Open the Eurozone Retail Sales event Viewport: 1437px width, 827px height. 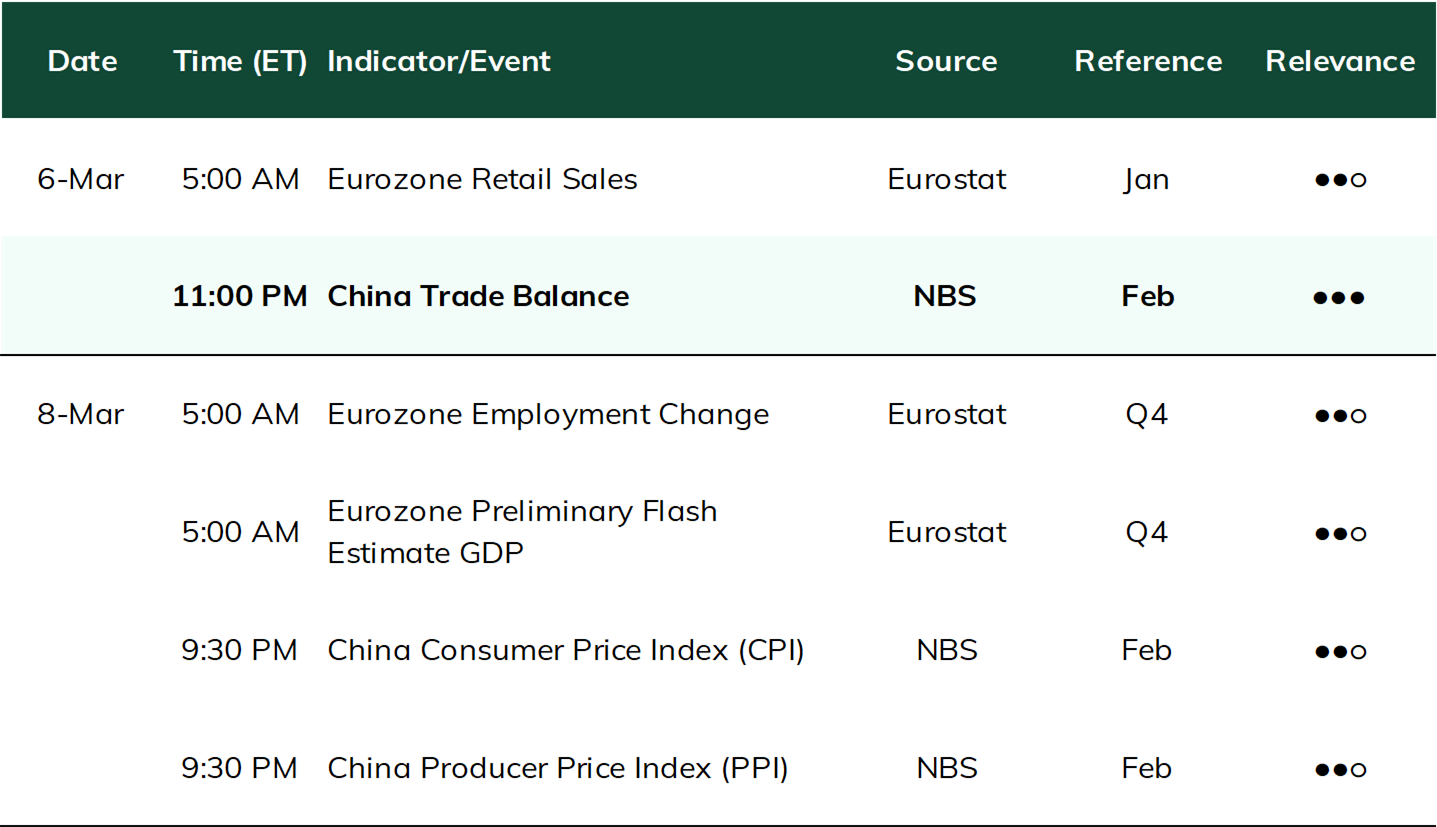482,179
